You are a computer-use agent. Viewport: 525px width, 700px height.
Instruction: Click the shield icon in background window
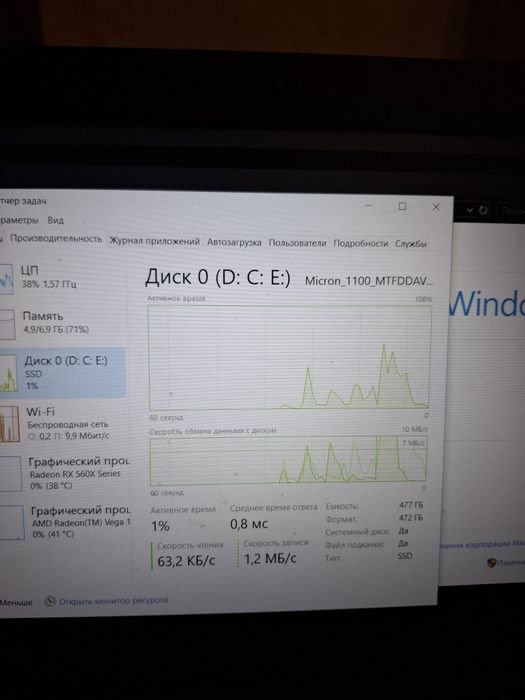point(492,562)
